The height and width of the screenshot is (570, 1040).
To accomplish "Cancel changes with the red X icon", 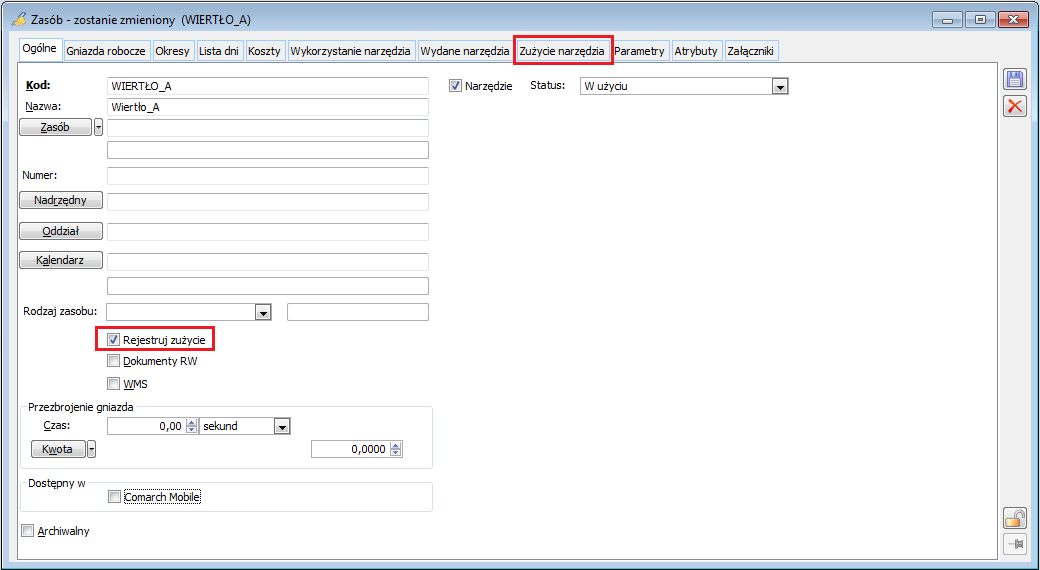I will [1014, 106].
